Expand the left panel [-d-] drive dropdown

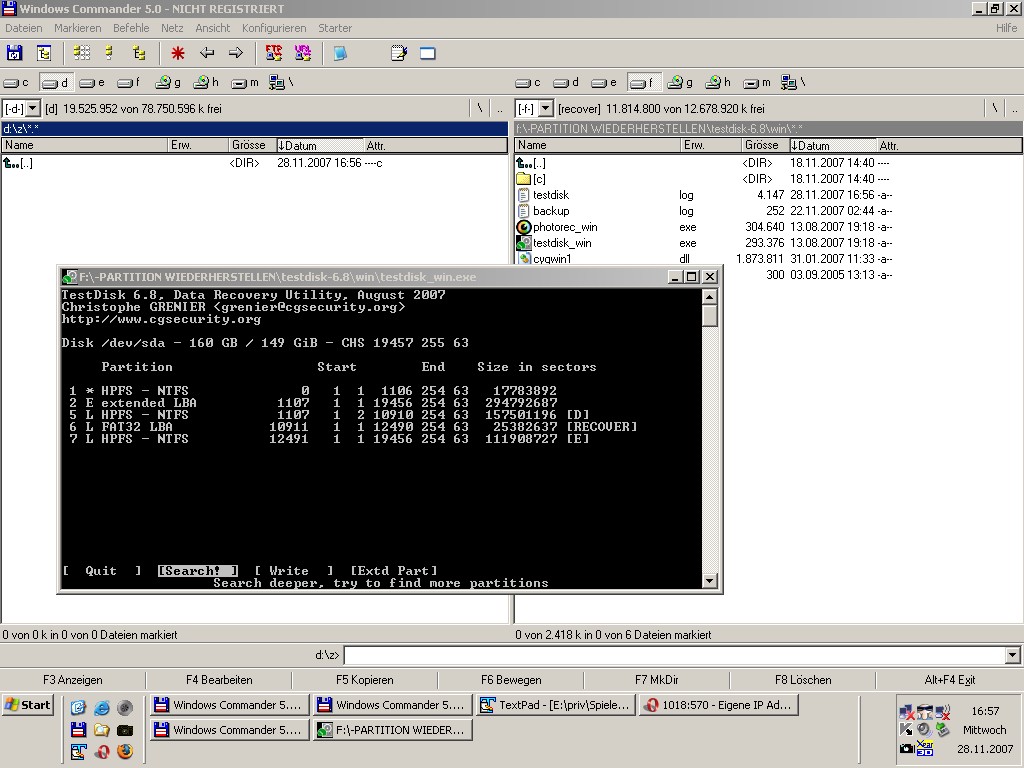tap(33, 108)
